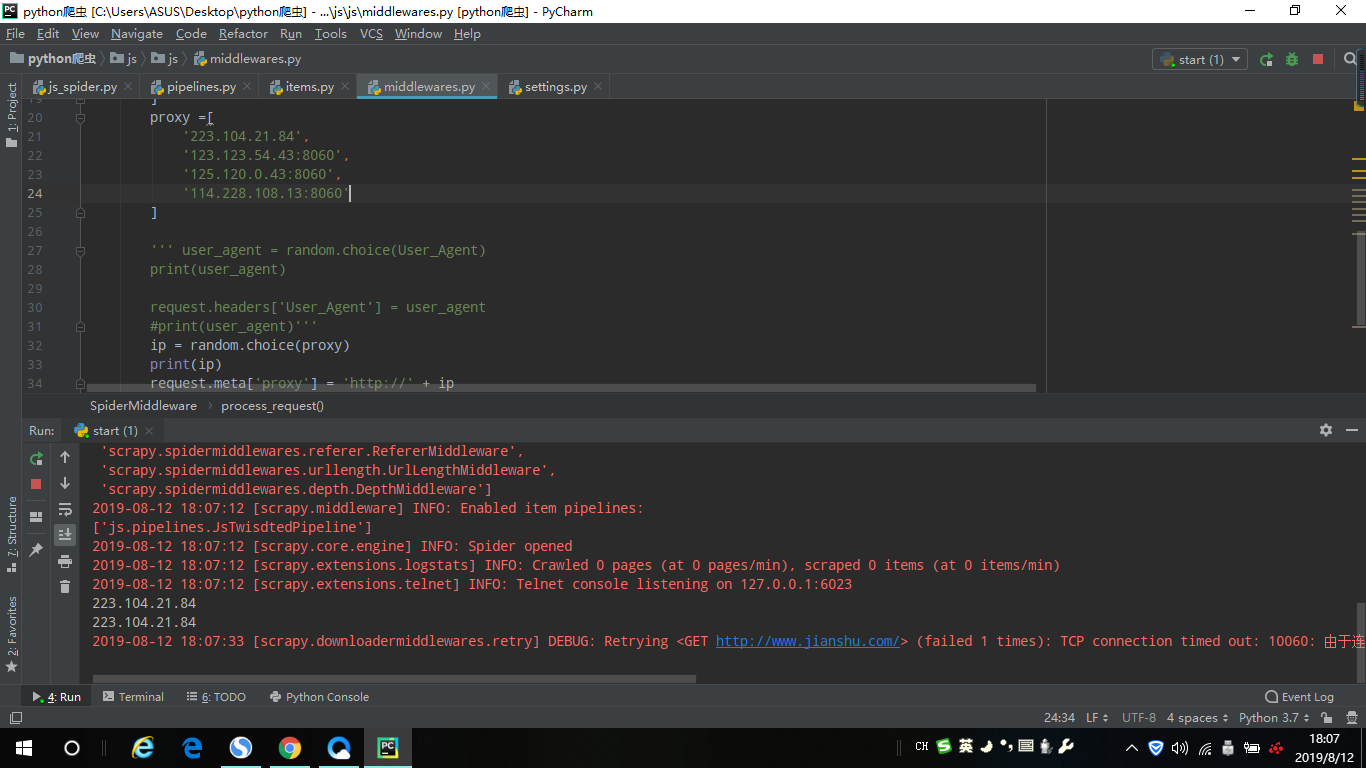Open the volume control in system tray

coord(1180,747)
